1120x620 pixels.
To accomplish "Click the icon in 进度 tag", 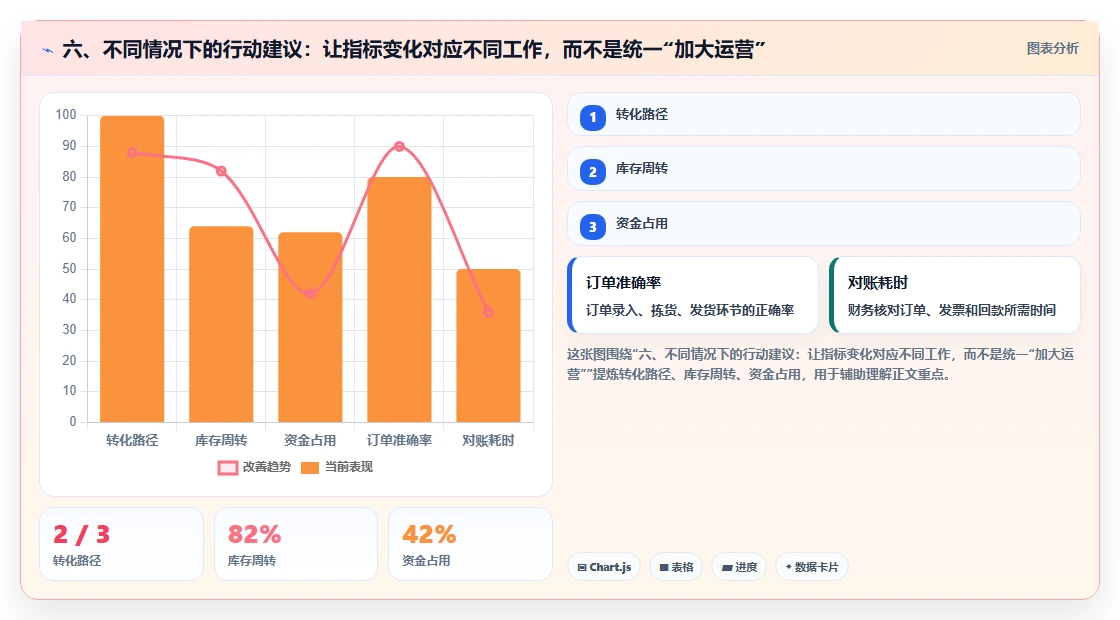I will pyautogui.click(x=726, y=567).
